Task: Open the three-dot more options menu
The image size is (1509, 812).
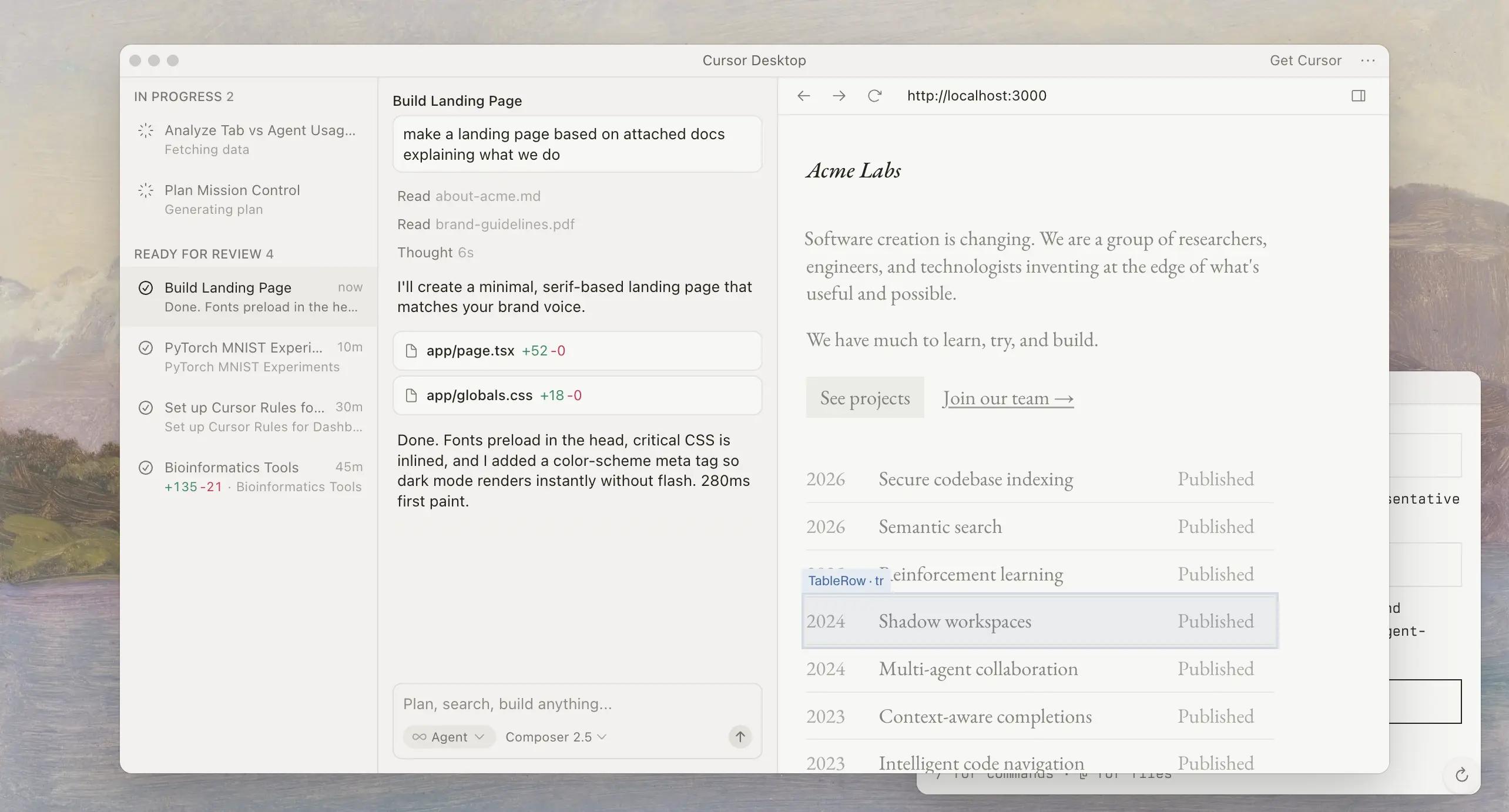Action: point(1367,61)
